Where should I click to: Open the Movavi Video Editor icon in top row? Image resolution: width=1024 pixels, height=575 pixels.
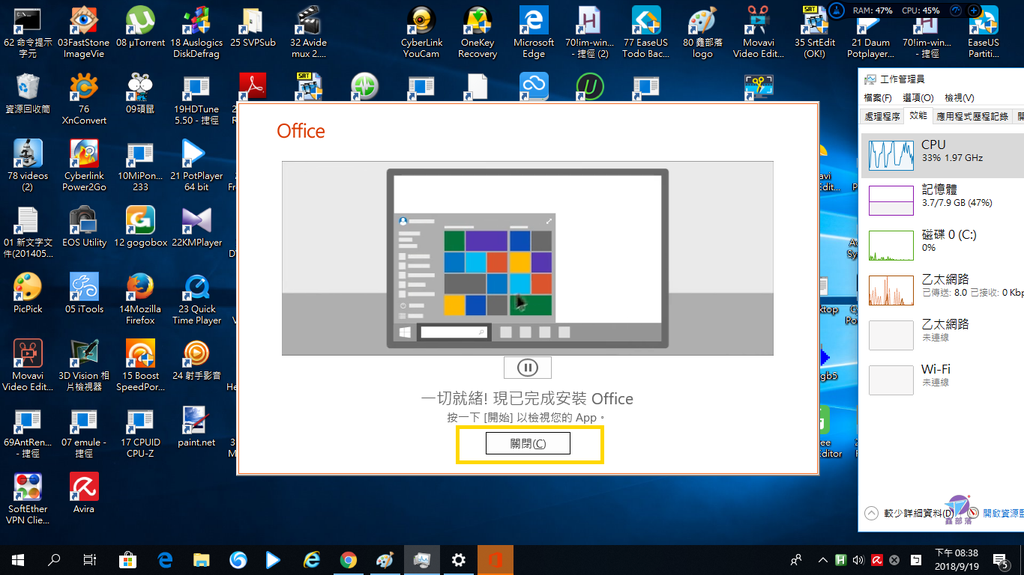(758, 31)
